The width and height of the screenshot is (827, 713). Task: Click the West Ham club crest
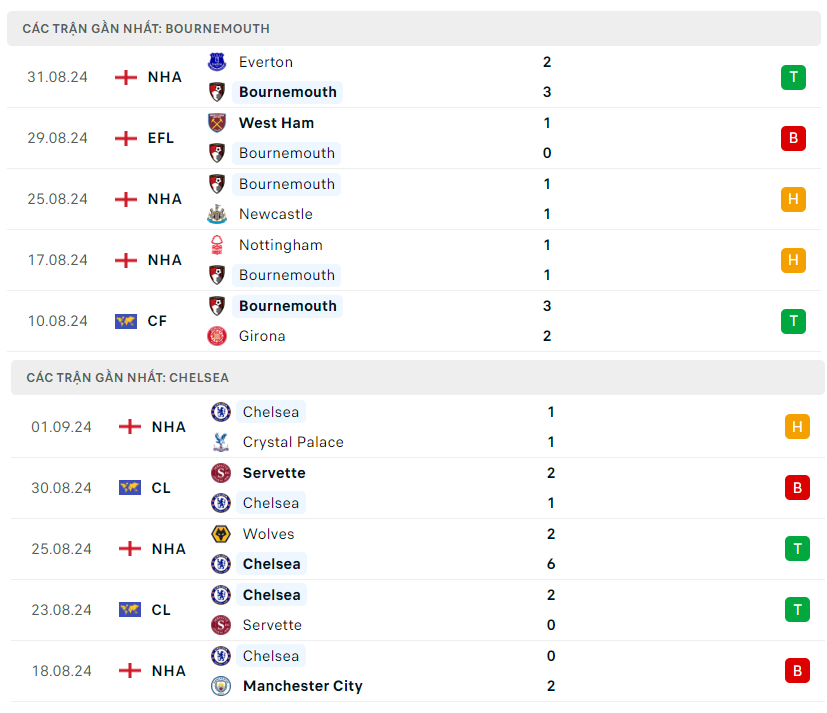pyautogui.click(x=217, y=123)
